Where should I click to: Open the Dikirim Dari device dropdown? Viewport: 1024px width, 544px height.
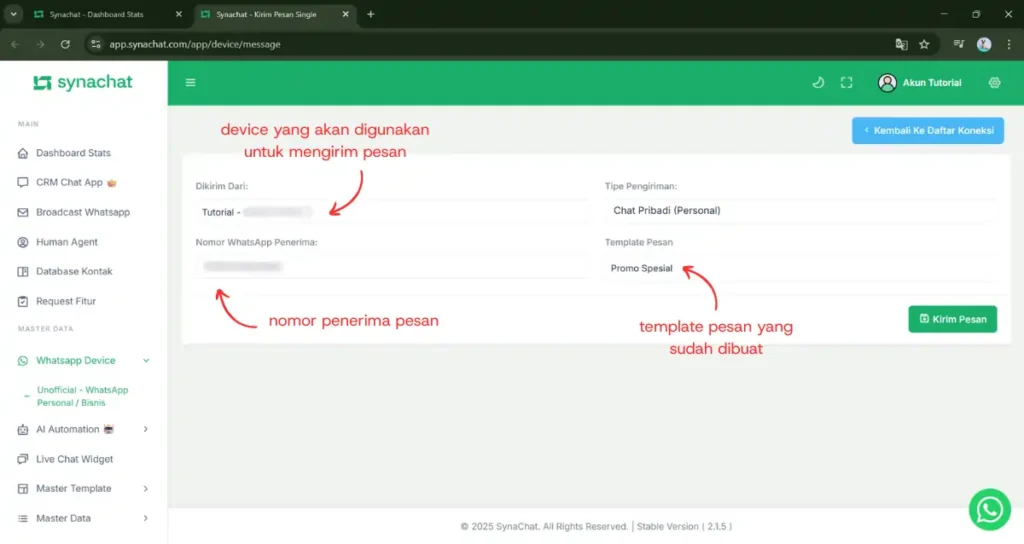pyautogui.click(x=391, y=212)
